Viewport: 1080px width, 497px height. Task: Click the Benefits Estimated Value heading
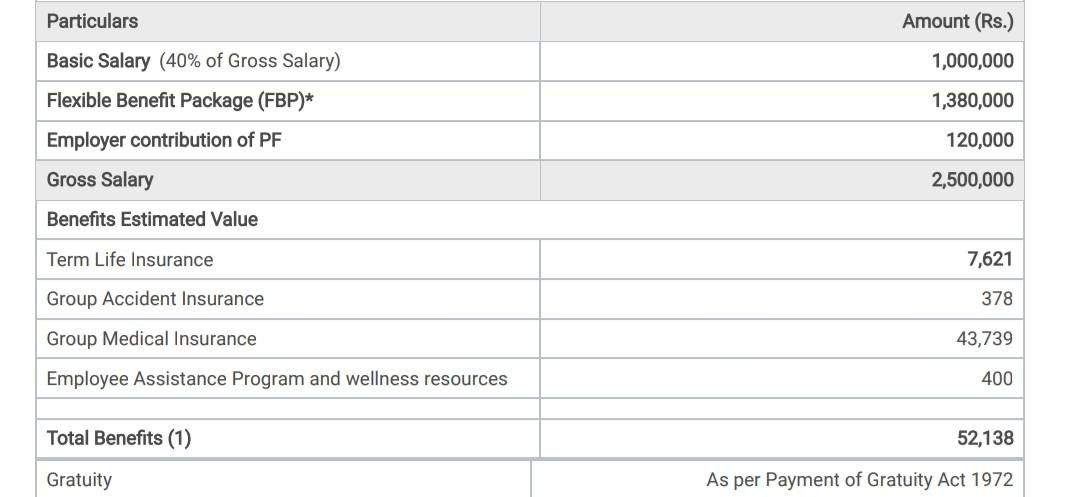(152, 219)
